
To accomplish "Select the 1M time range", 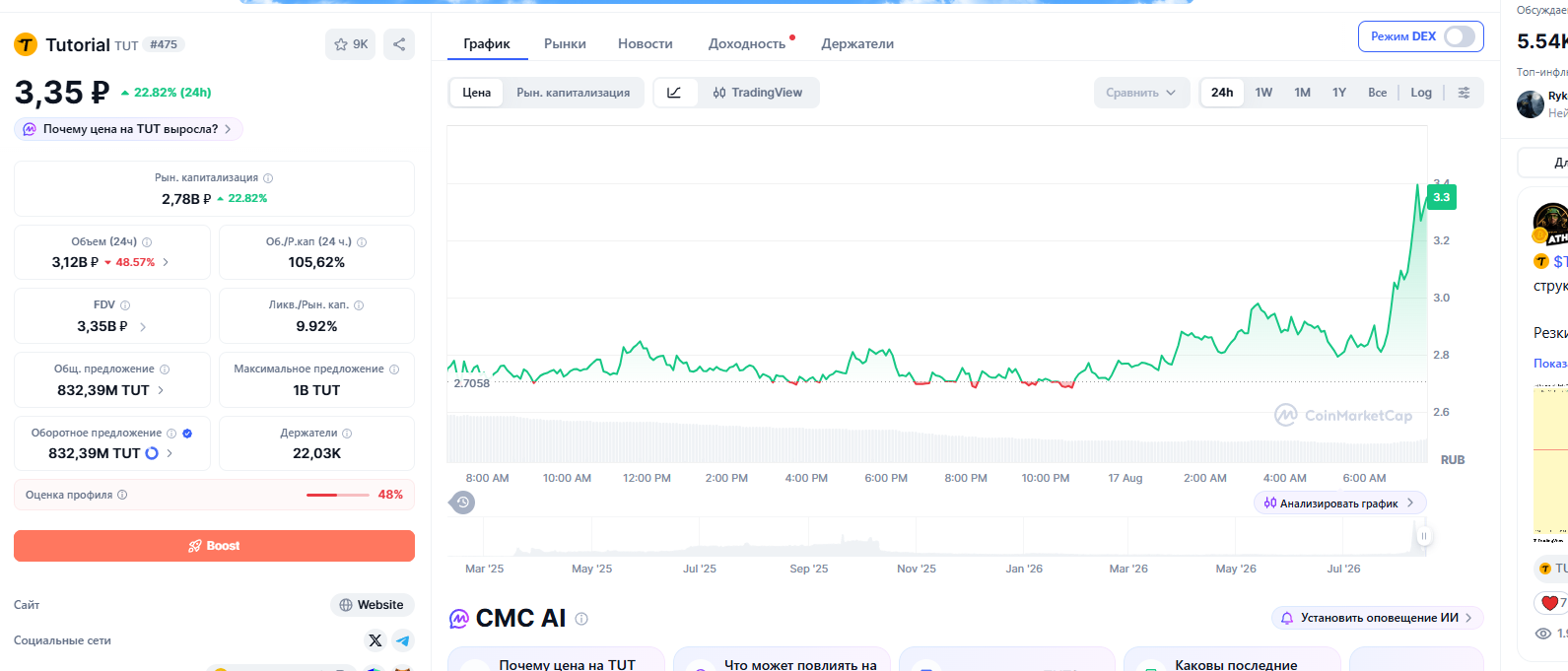I will coord(1302,93).
